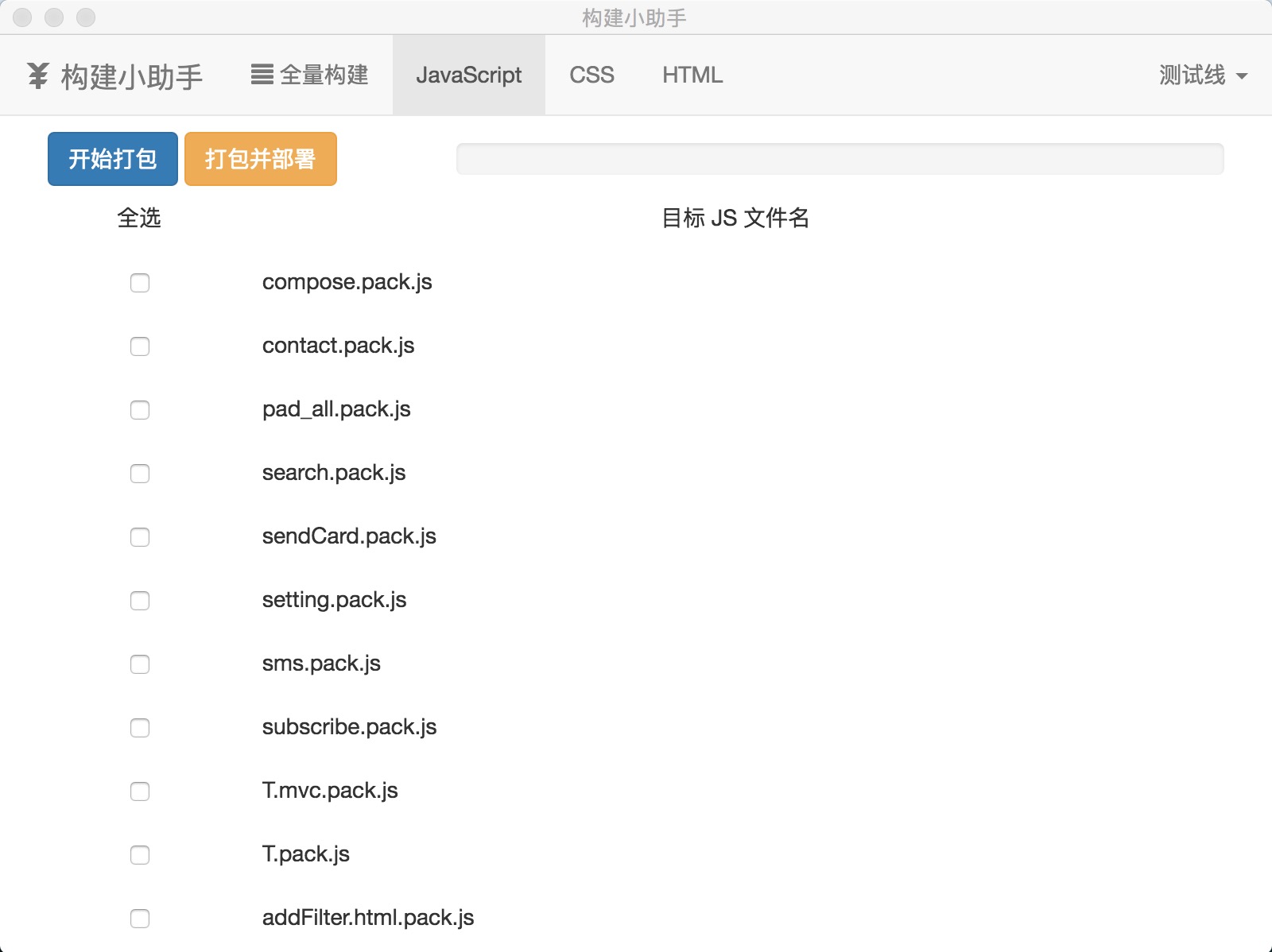
Task: Check the addFilter.html.pack.js checkbox
Action: (140, 919)
